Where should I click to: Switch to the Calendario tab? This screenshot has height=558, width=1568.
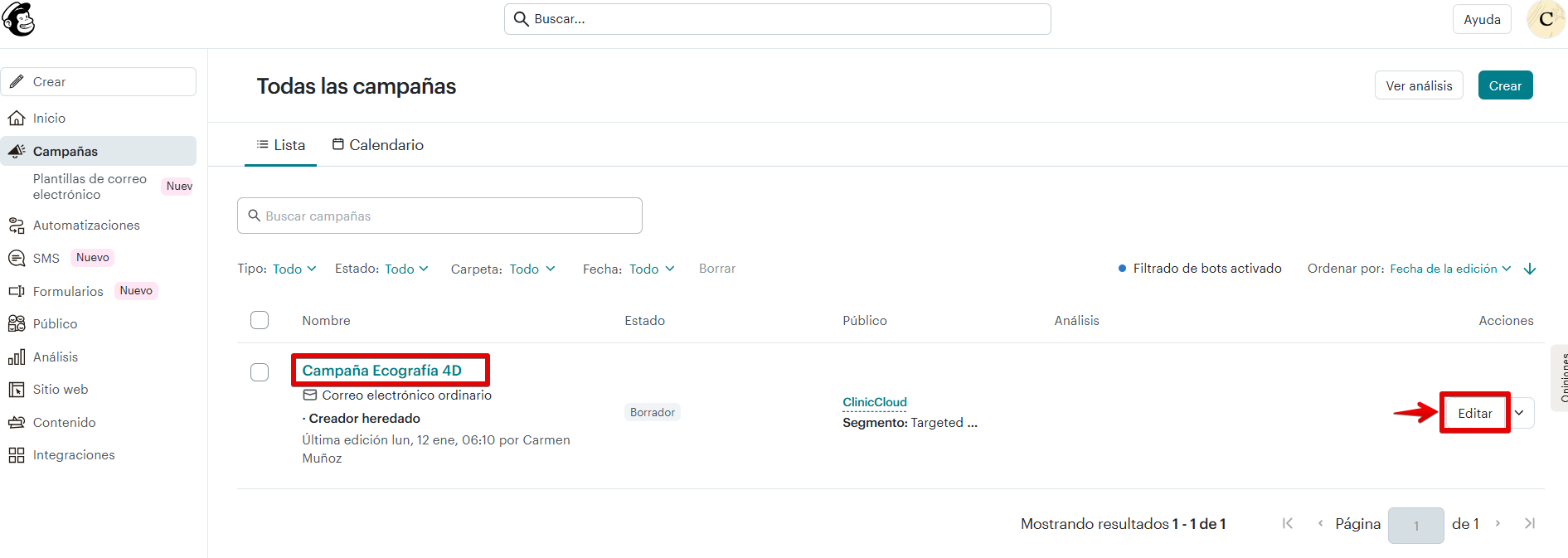pos(377,145)
